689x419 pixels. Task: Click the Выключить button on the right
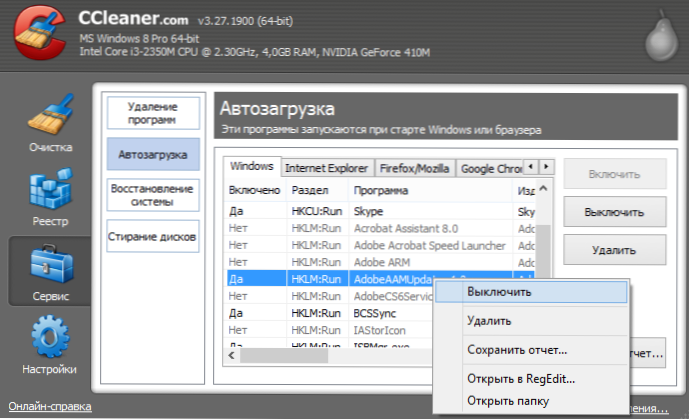614,212
